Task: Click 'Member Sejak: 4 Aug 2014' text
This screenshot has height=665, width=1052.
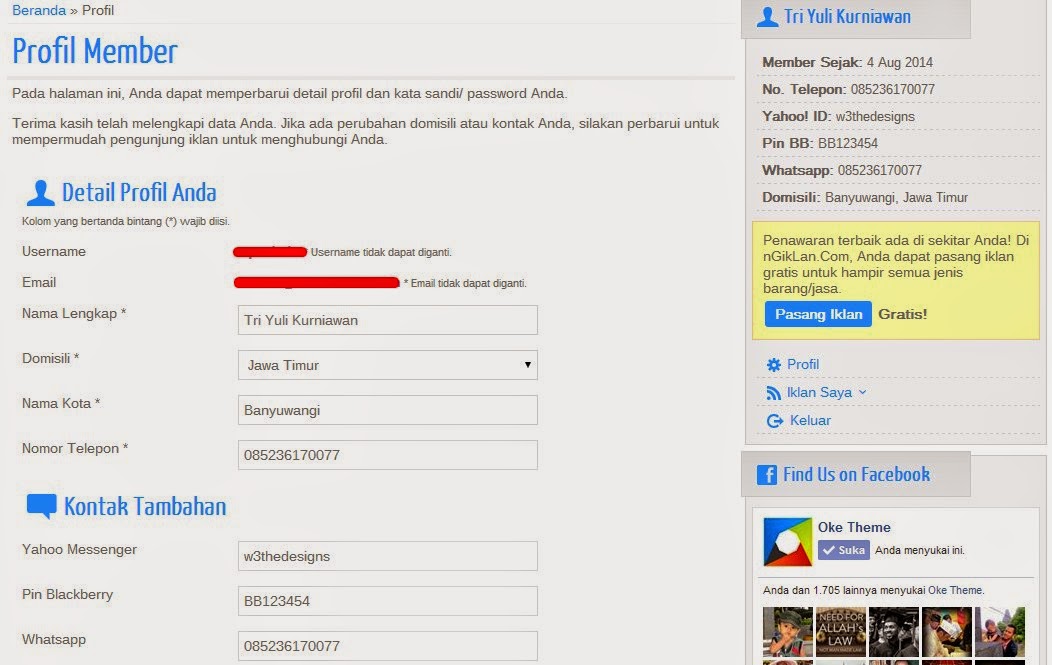Action: coord(847,62)
